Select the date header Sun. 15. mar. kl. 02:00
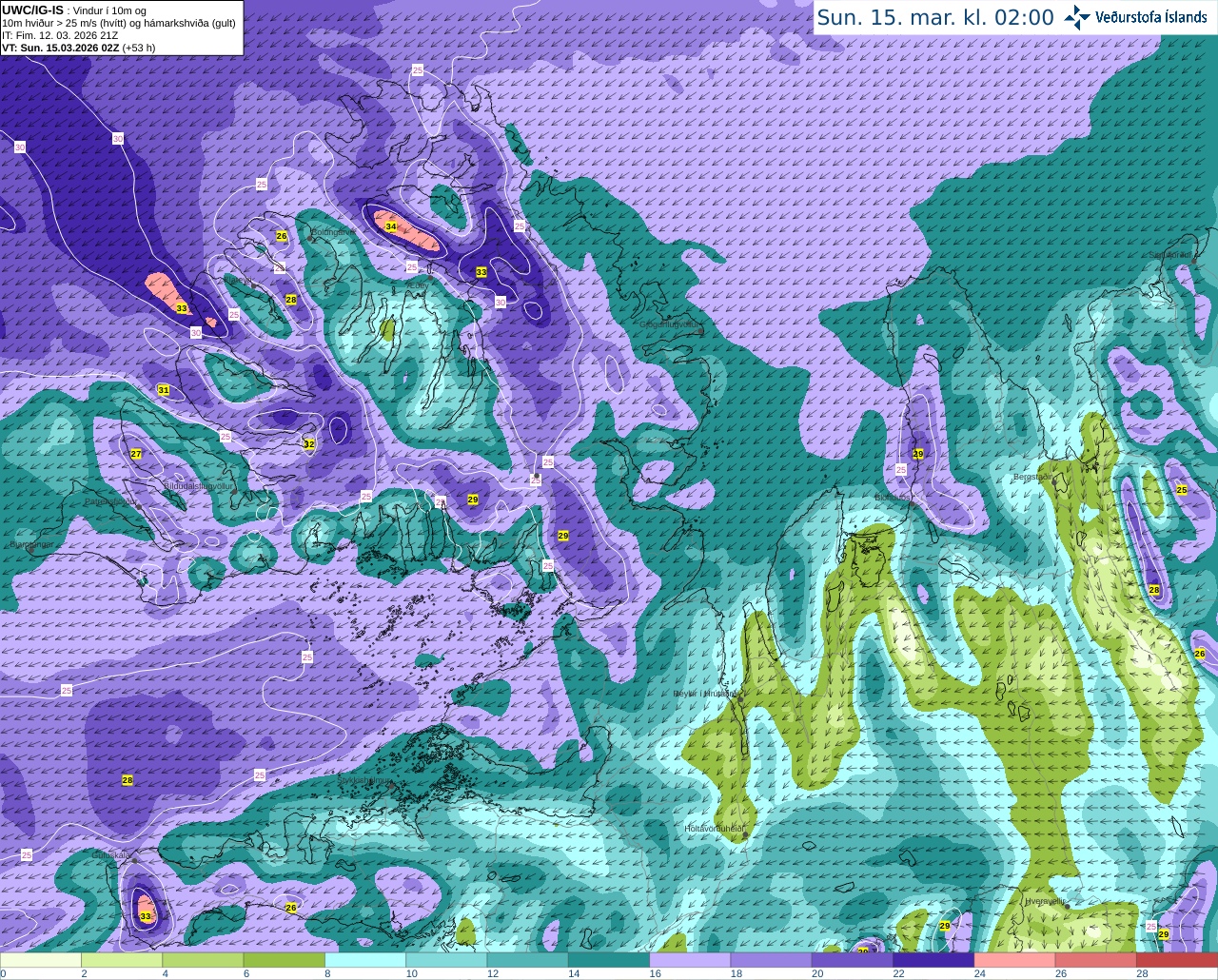1218x980 pixels. point(935,17)
